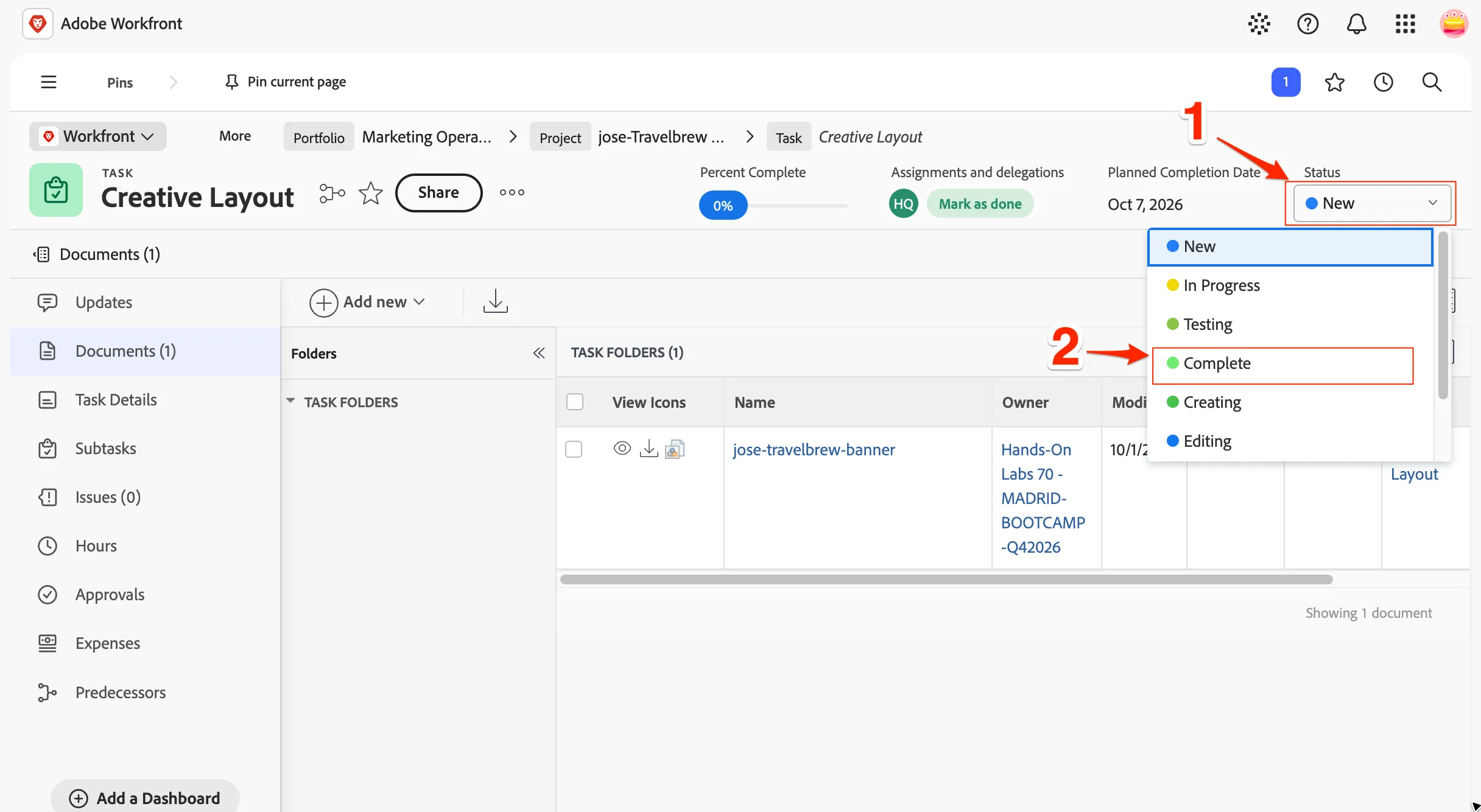Open the hamburger main menu
The height and width of the screenshot is (812, 1481).
click(49, 82)
